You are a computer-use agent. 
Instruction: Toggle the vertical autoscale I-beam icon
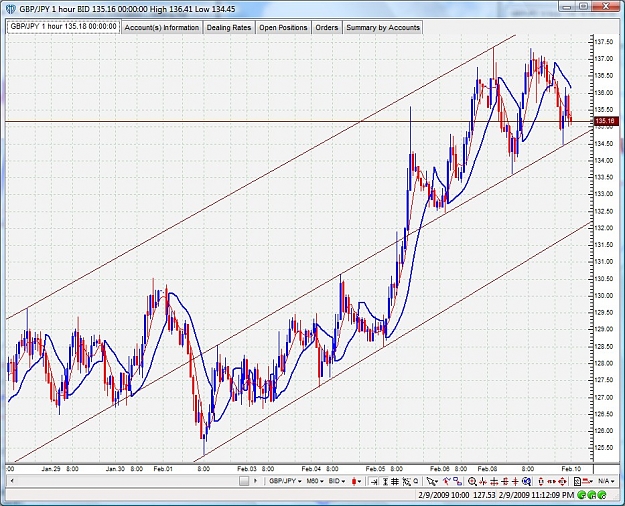(x=385, y=482)
